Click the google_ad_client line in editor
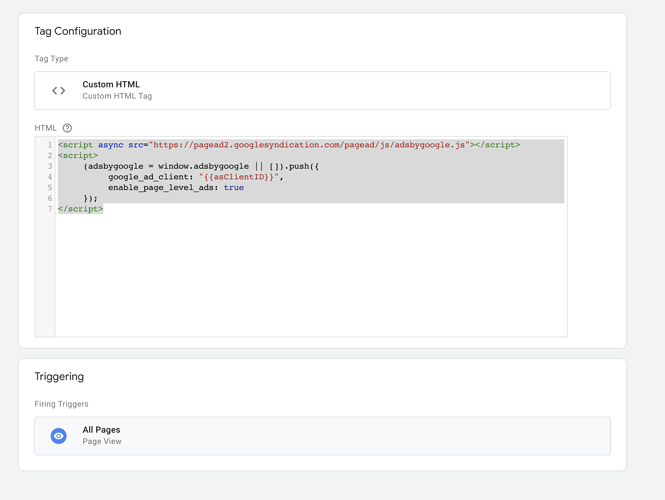The width and height of the screenshot is (665, 500). [x=196, y=177]
